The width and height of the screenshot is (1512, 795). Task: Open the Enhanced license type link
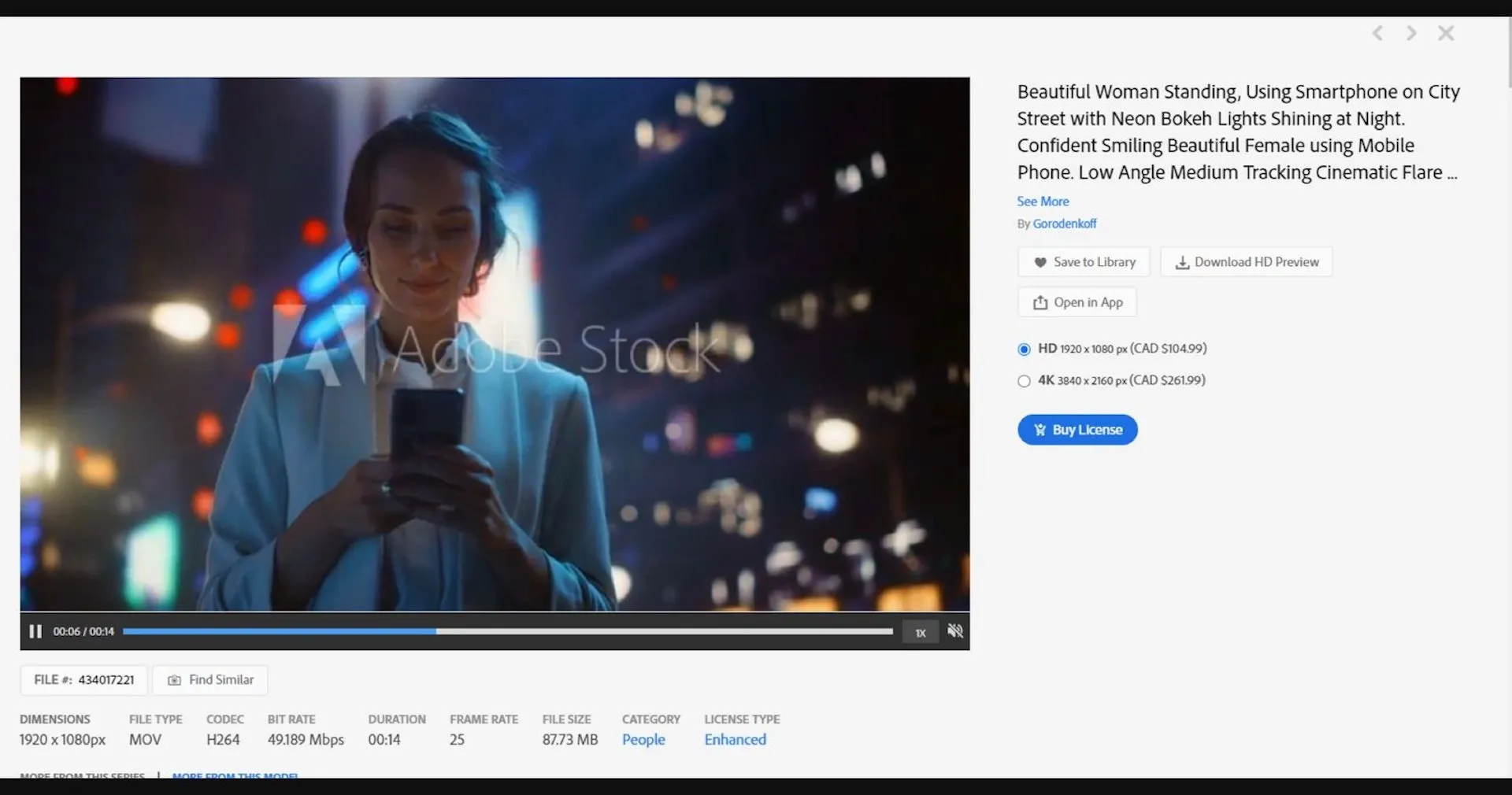735,740
